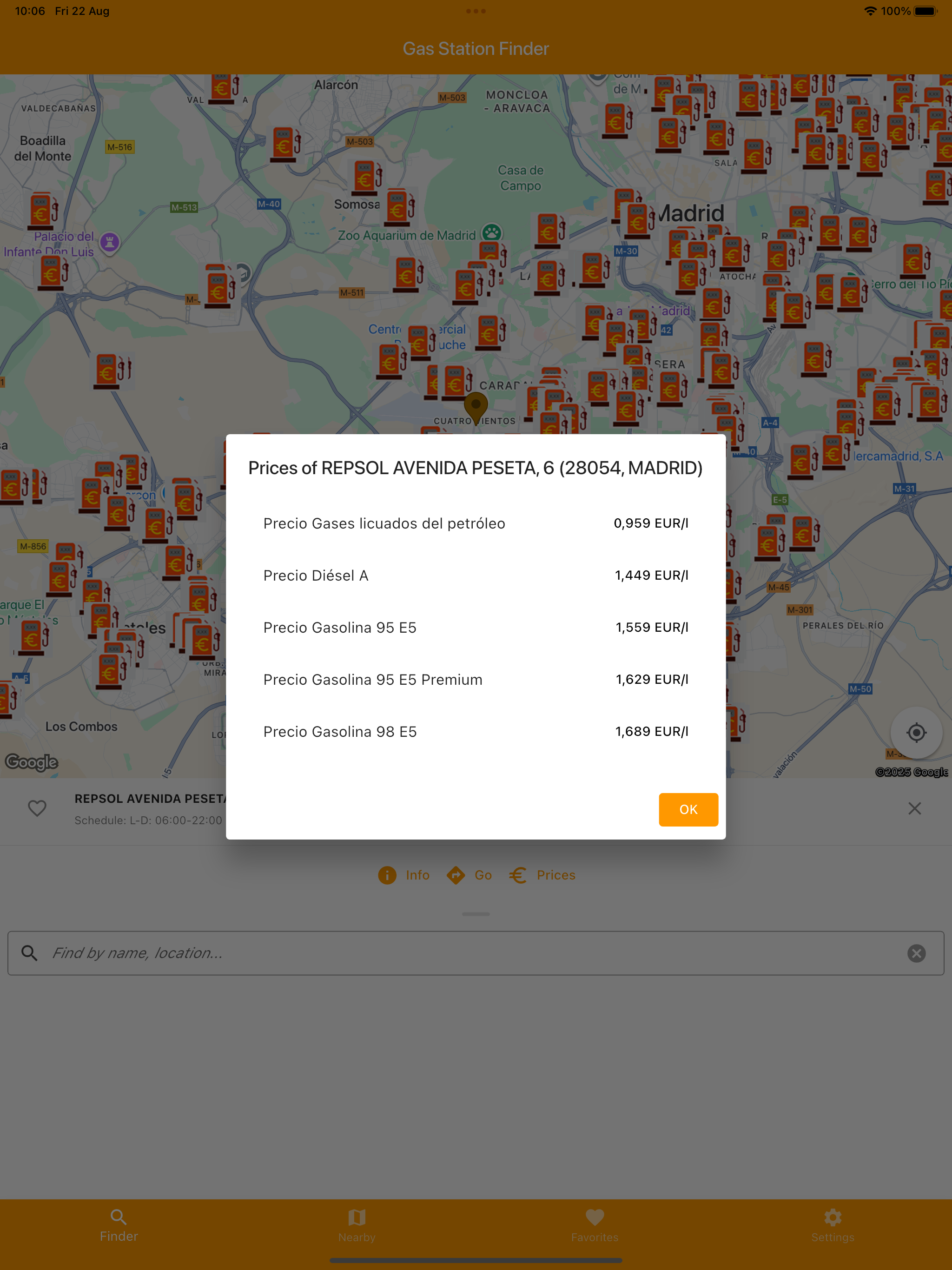Tap the three dots at top
Image resolution: width=952 pixels, height=1270 pixels.
tap(476, 11)
